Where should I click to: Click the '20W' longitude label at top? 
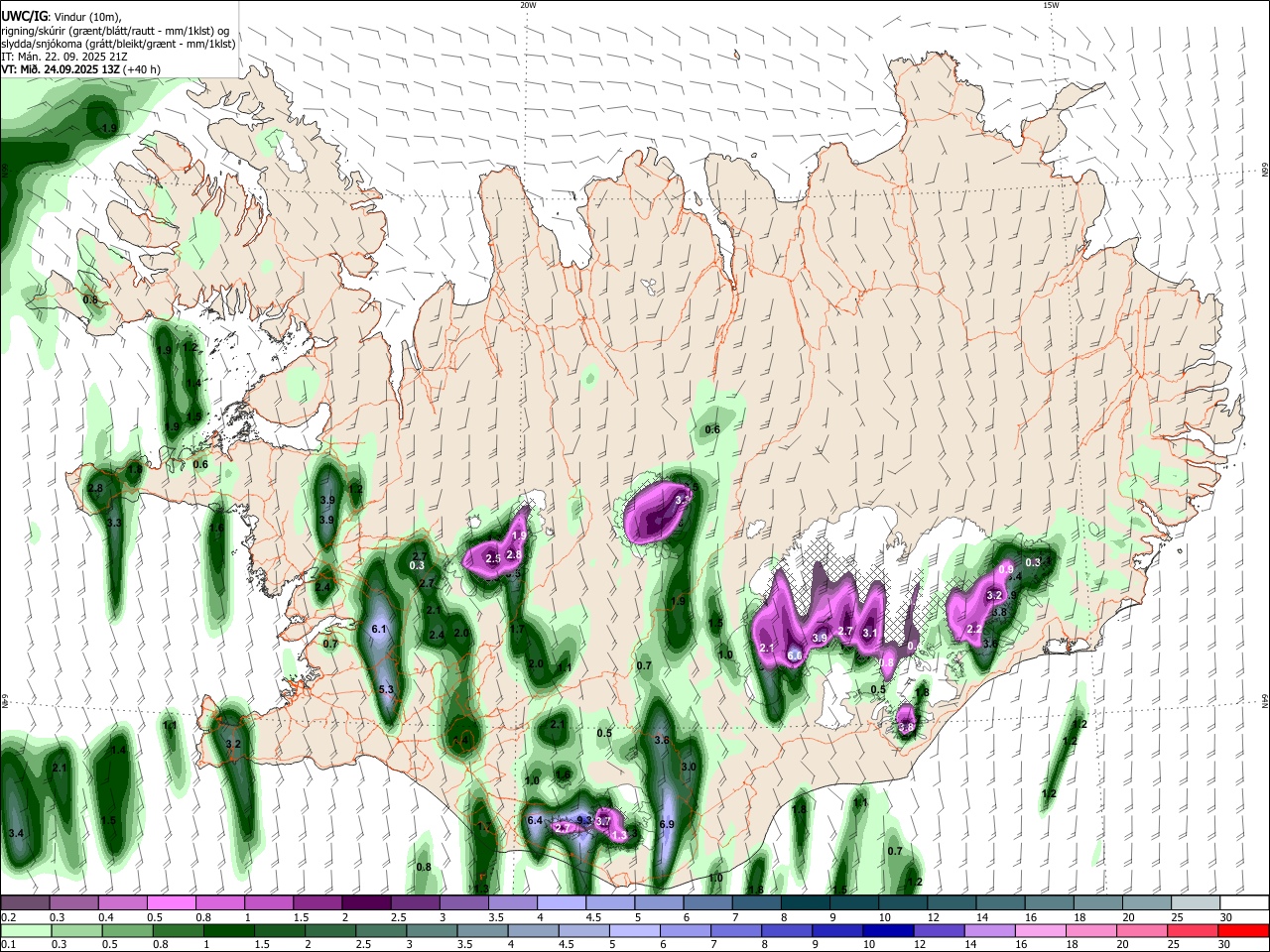click(x=528, y=5)
